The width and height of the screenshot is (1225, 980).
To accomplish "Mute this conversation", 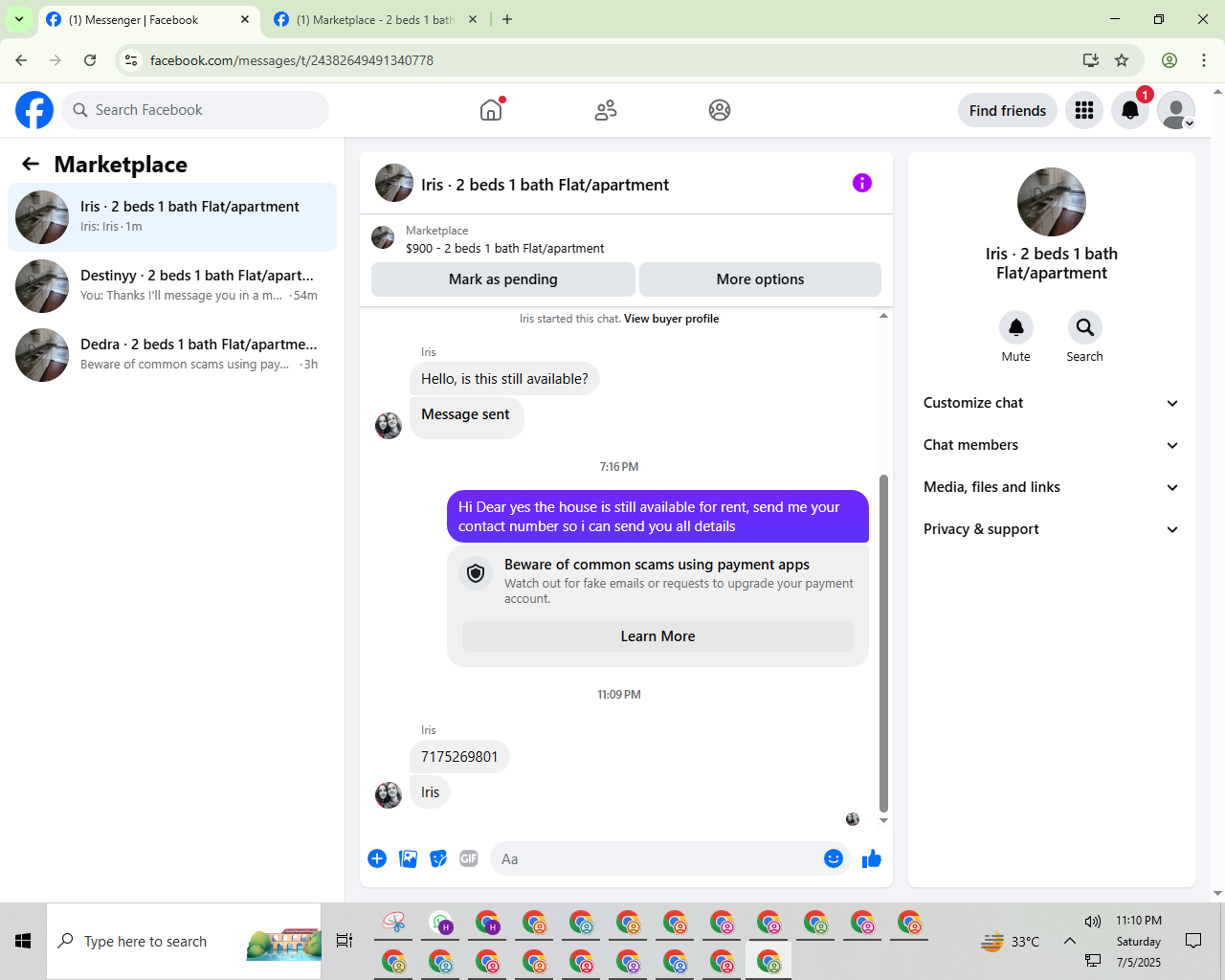I will coord(1016,328).
